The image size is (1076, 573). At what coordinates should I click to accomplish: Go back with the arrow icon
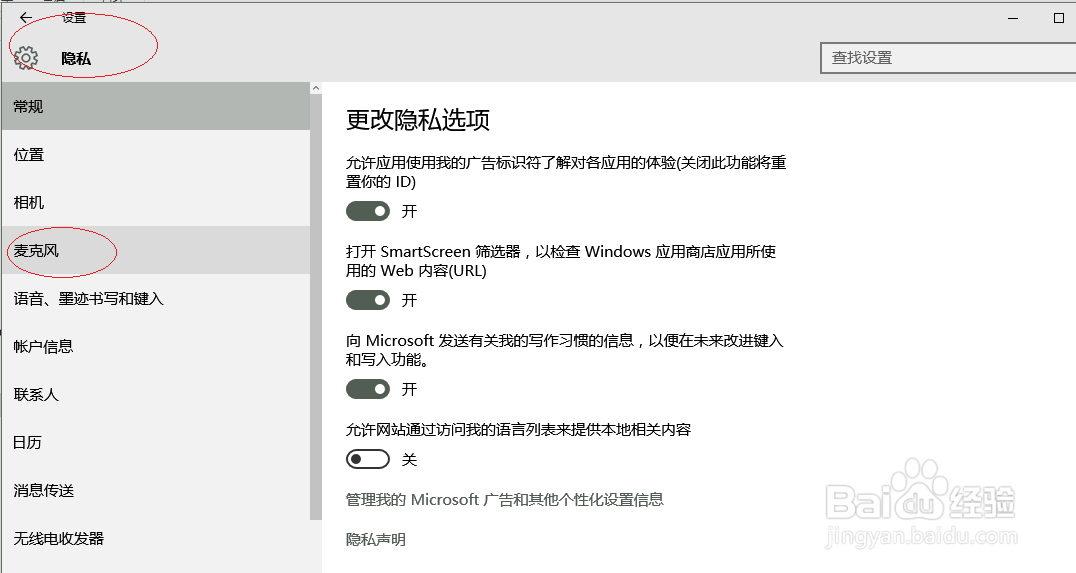pyautogui.click(x=26, y=18)
